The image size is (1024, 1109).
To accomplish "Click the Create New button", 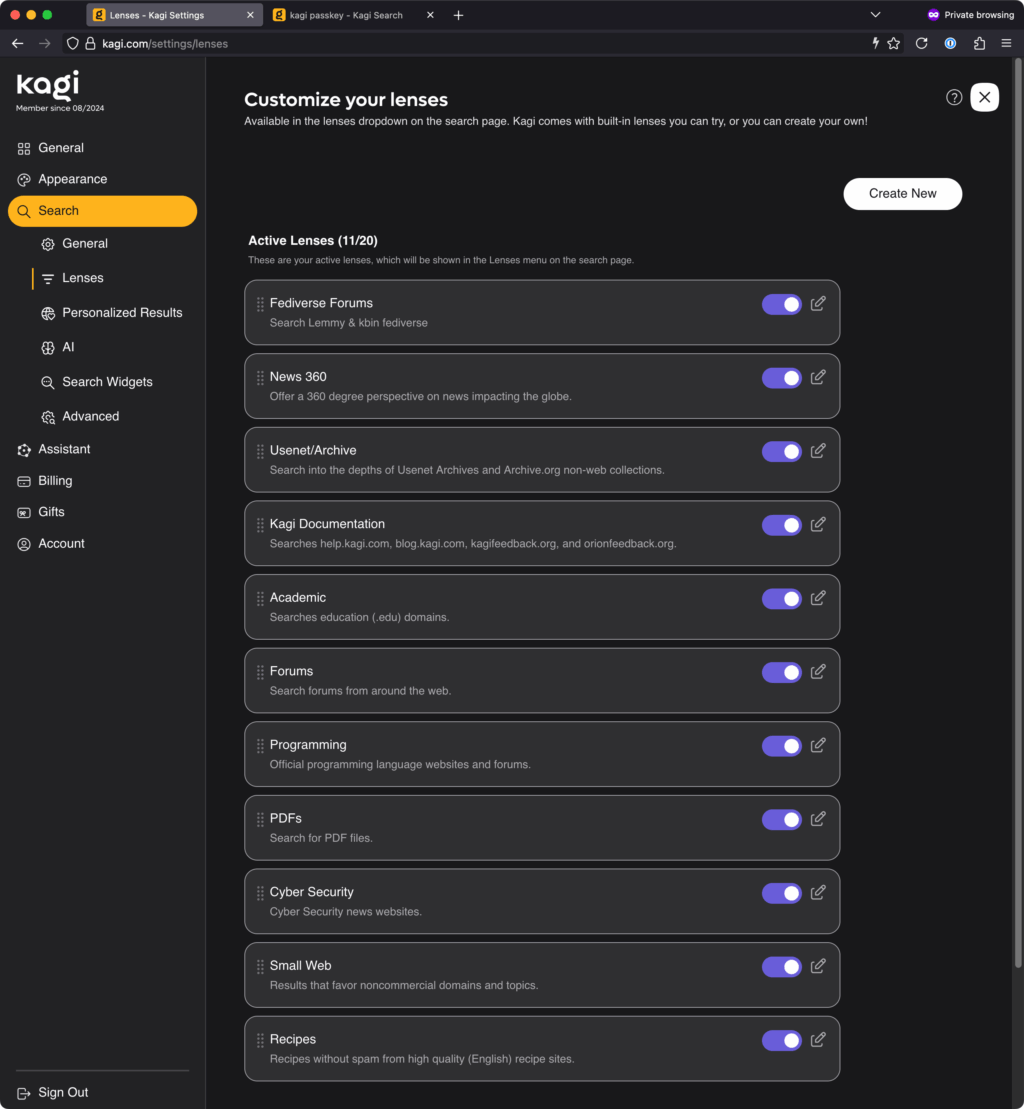I will 902,194.
